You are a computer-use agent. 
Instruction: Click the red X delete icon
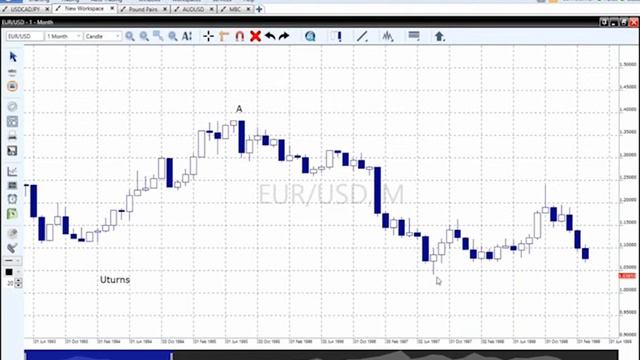(255, 36)
